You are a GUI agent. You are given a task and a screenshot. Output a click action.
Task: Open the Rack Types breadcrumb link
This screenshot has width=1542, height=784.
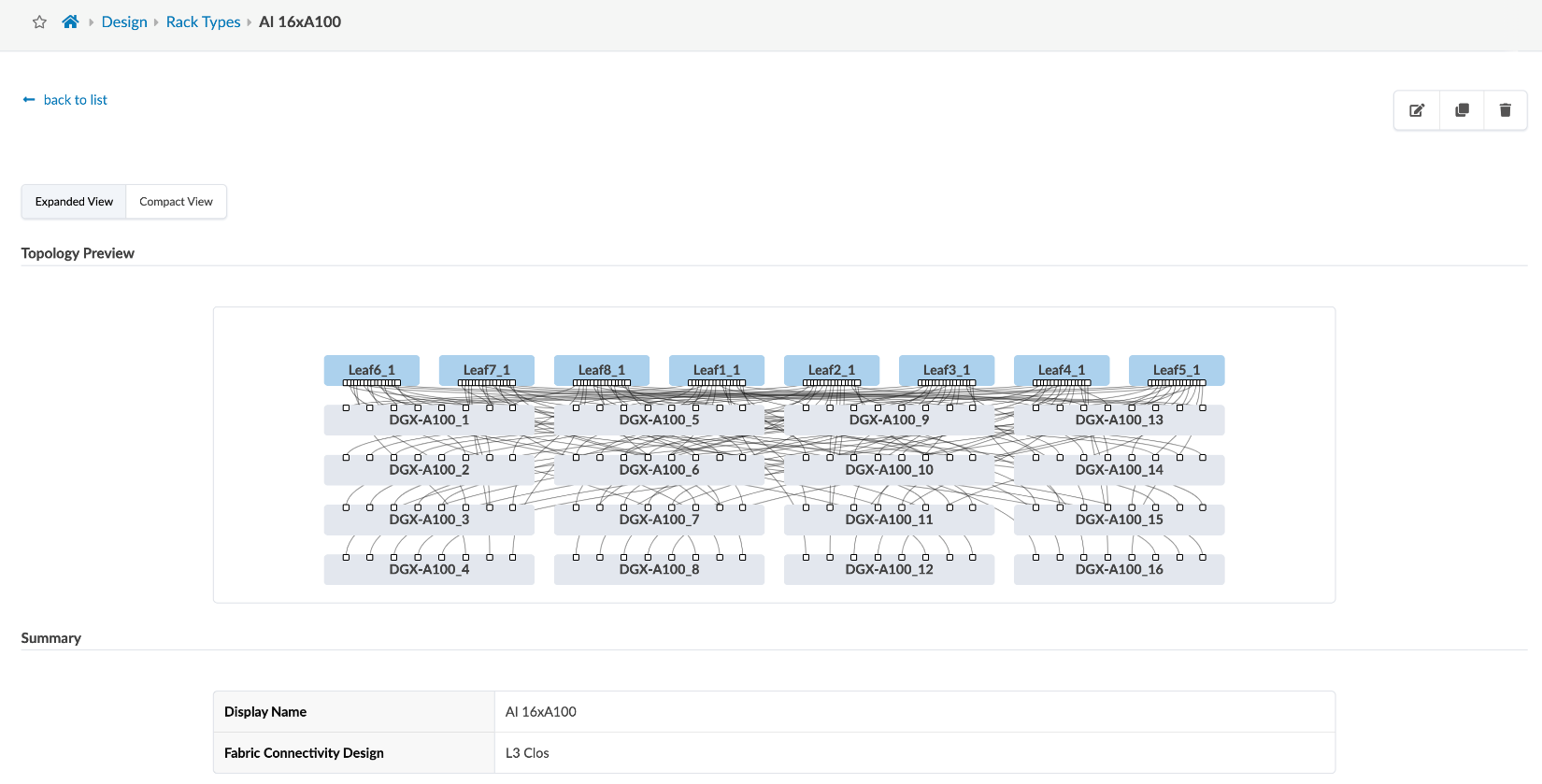(x=203, y=21)
